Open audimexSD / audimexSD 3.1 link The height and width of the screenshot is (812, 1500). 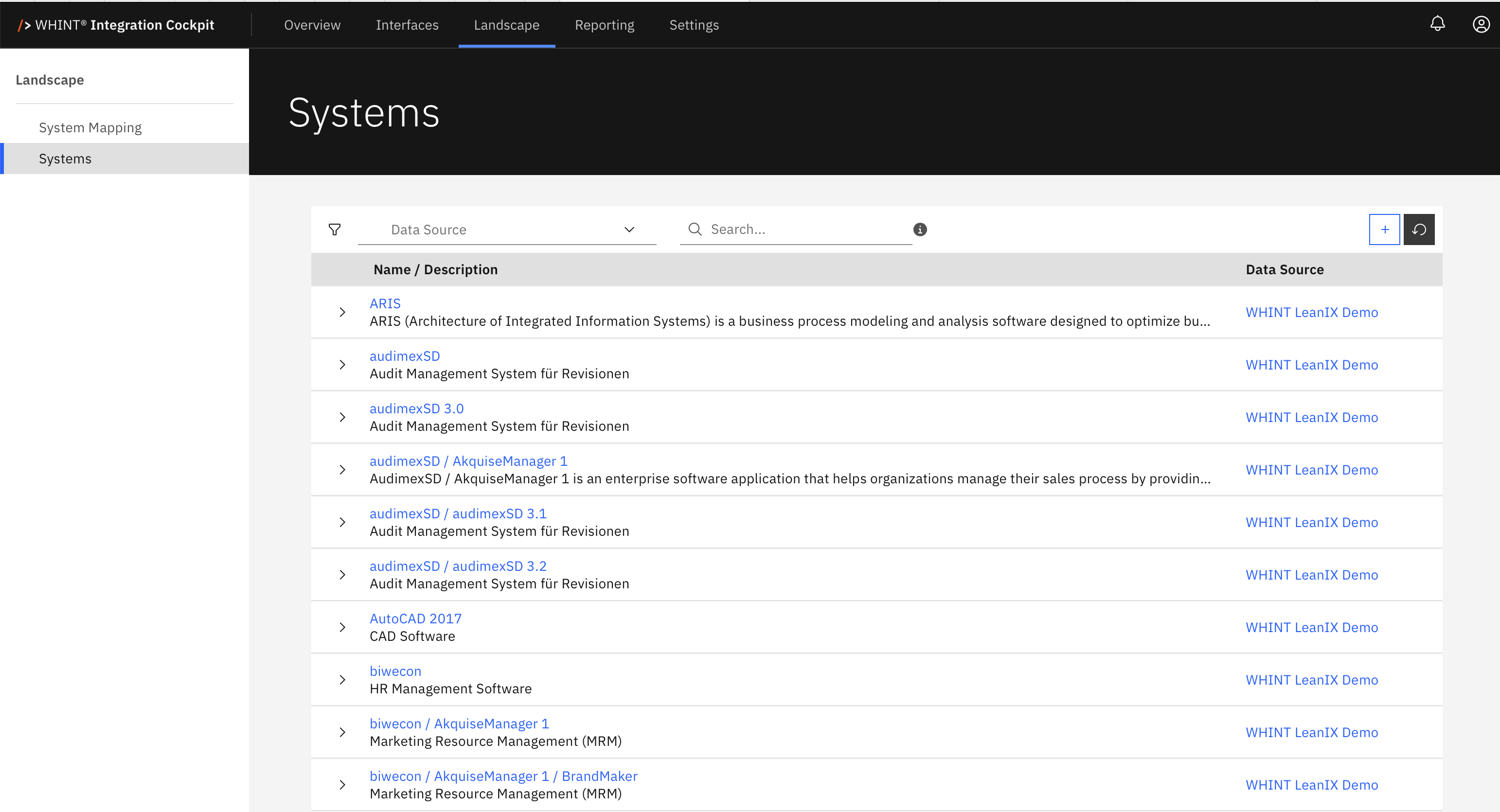458,513
